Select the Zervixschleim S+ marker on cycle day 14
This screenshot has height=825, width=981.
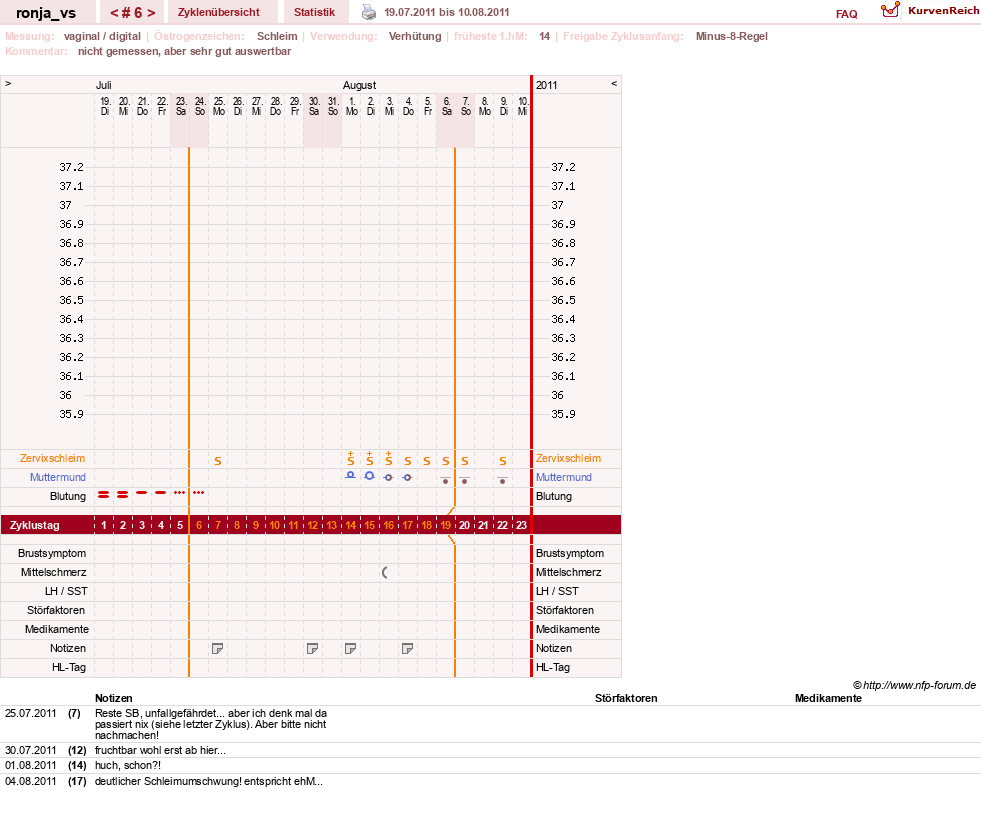351,458
